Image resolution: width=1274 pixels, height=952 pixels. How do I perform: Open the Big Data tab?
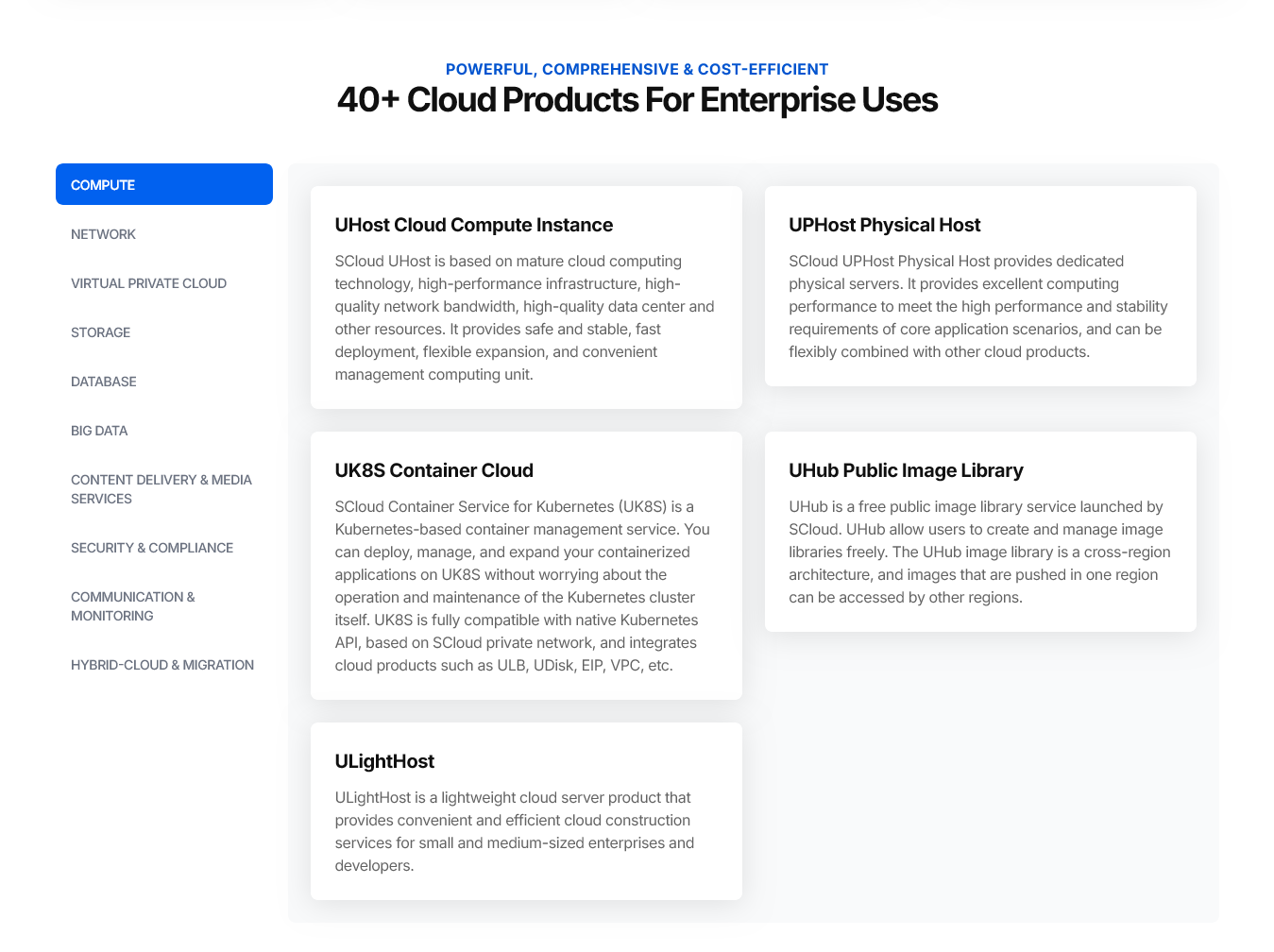coord(99,431)
